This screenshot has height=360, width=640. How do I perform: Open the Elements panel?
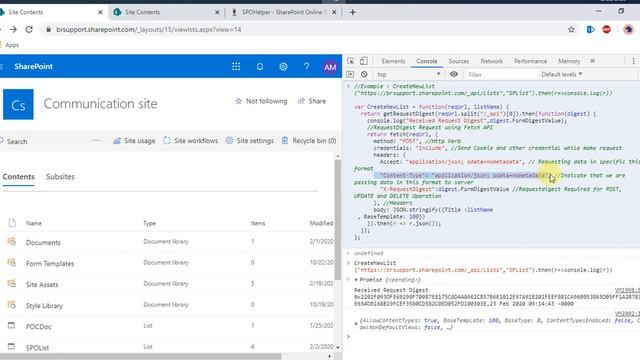click(393, 61)
